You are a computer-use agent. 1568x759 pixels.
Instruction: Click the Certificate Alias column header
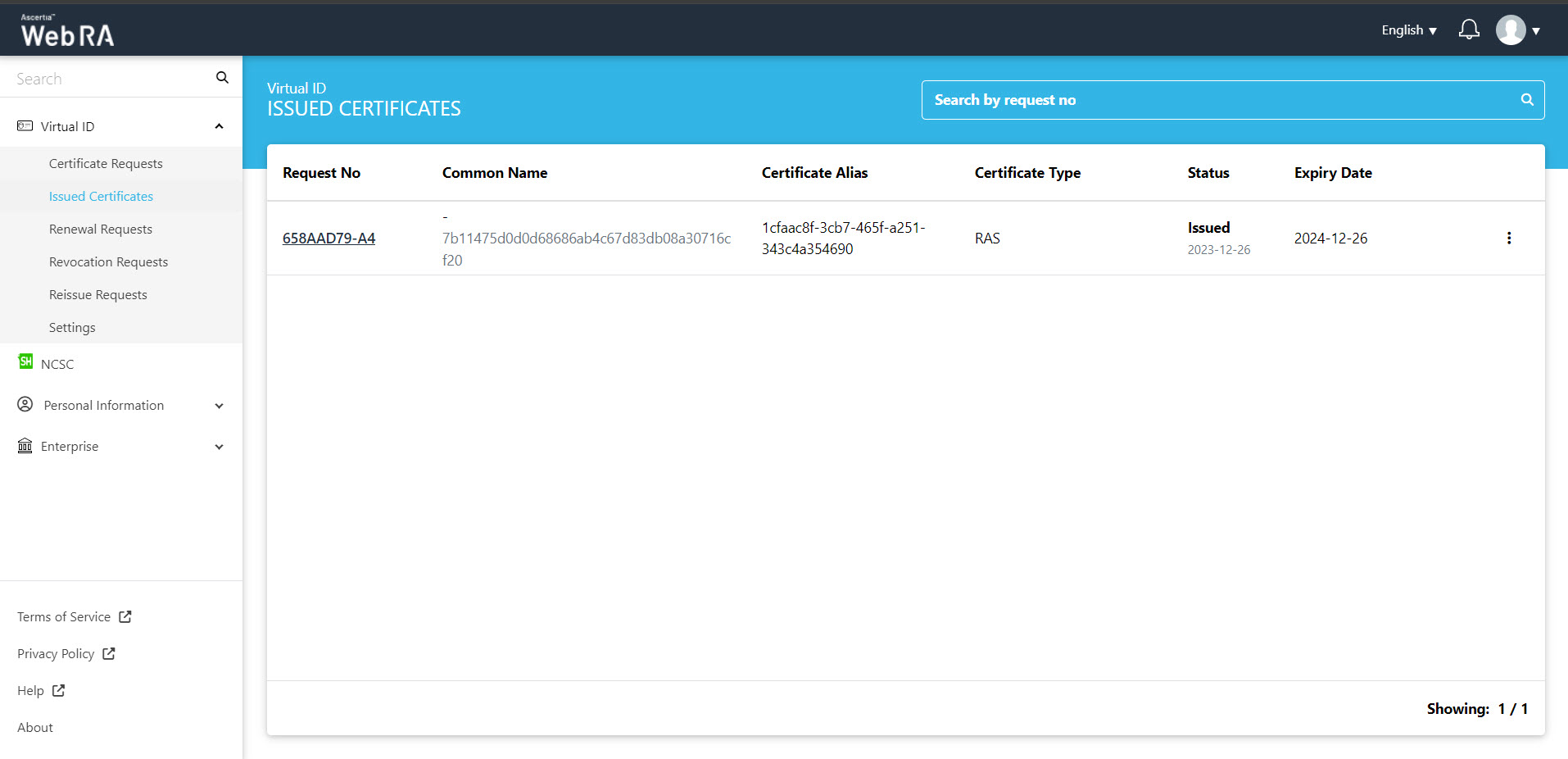[x=814, y=173]
